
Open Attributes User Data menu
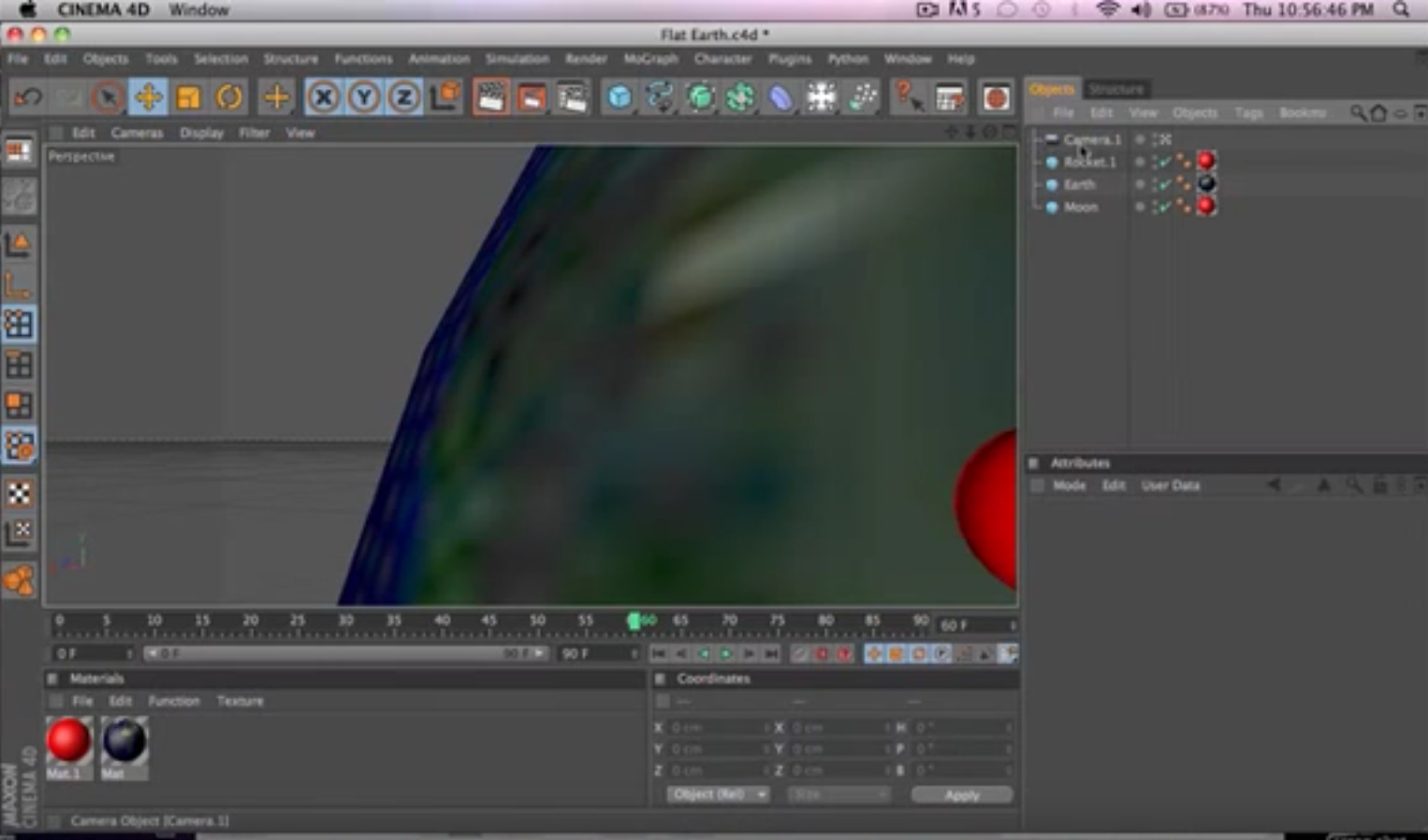(1170, 485)
